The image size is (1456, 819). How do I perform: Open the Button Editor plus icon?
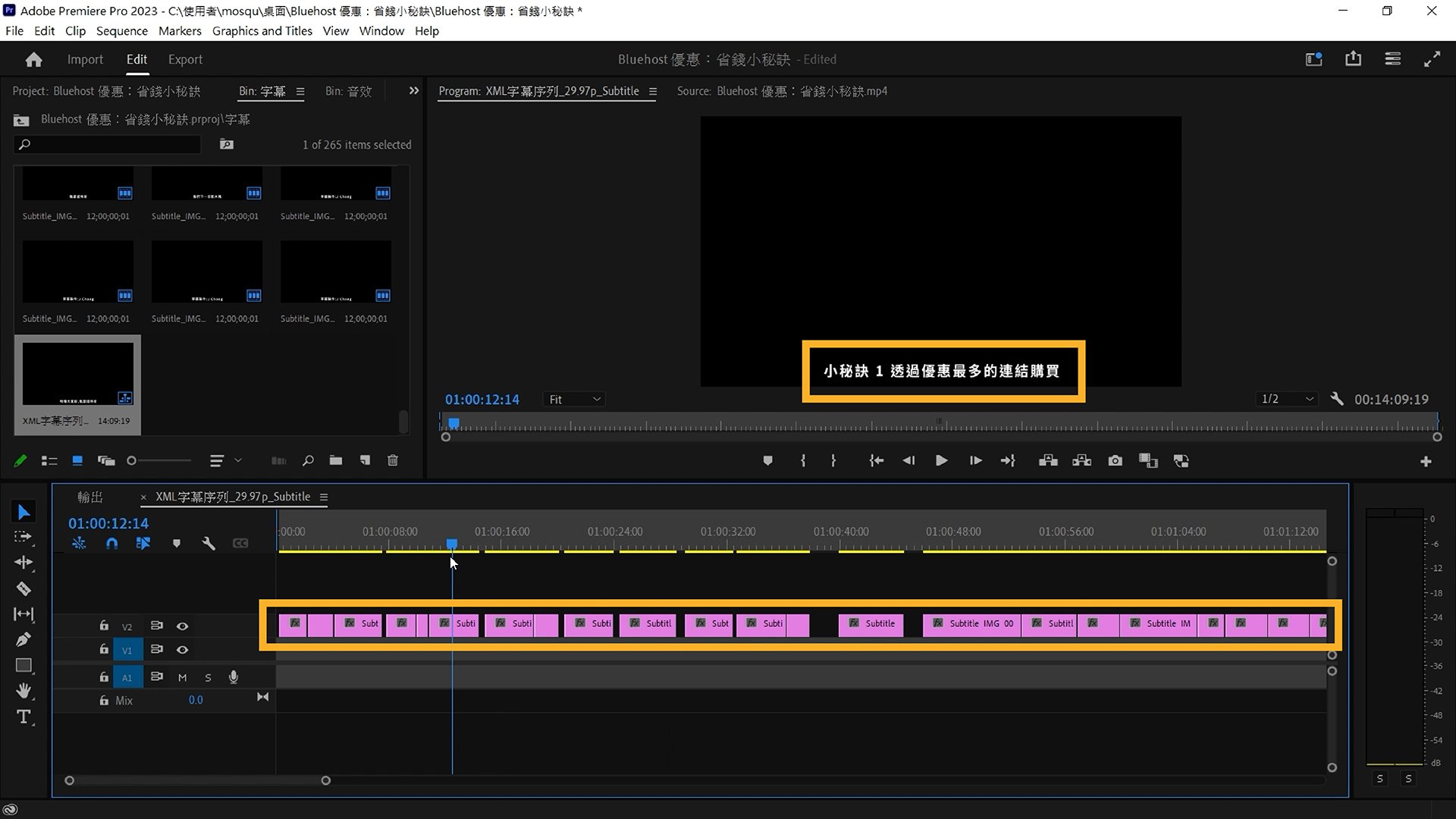click(x=1426, y=461)
